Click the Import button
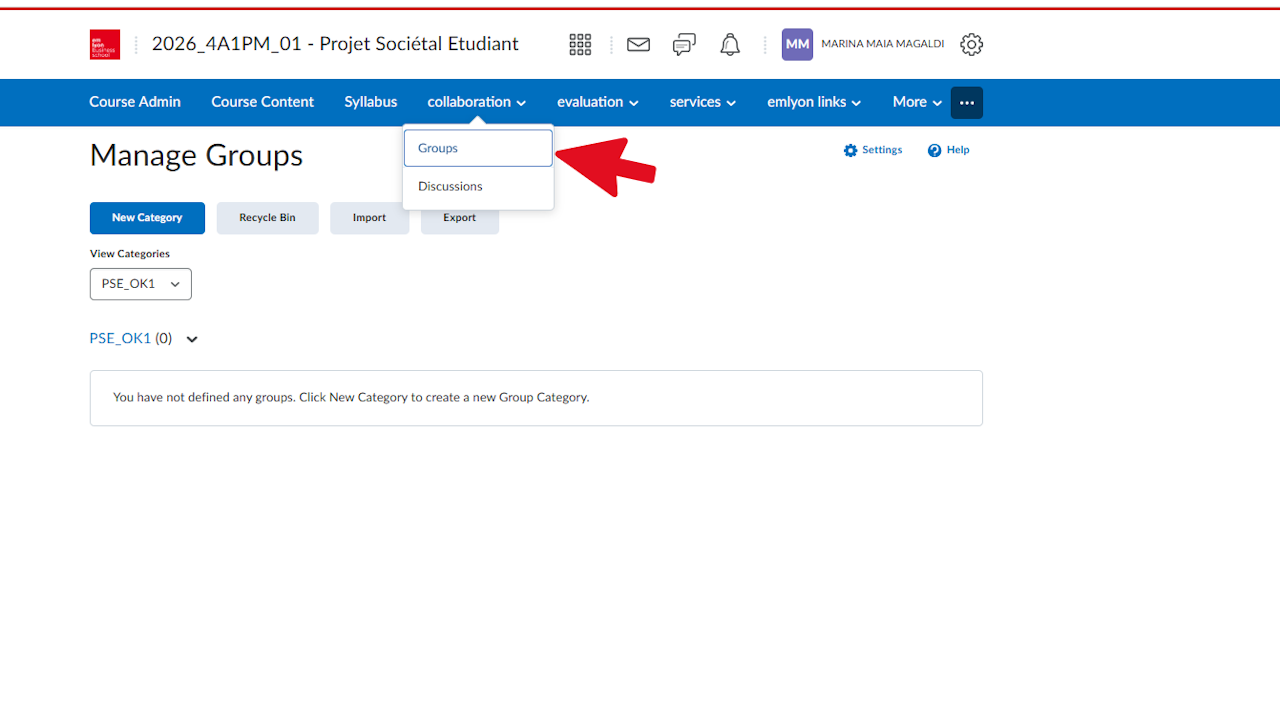1280x706 pixels. [x=369, y=218]
